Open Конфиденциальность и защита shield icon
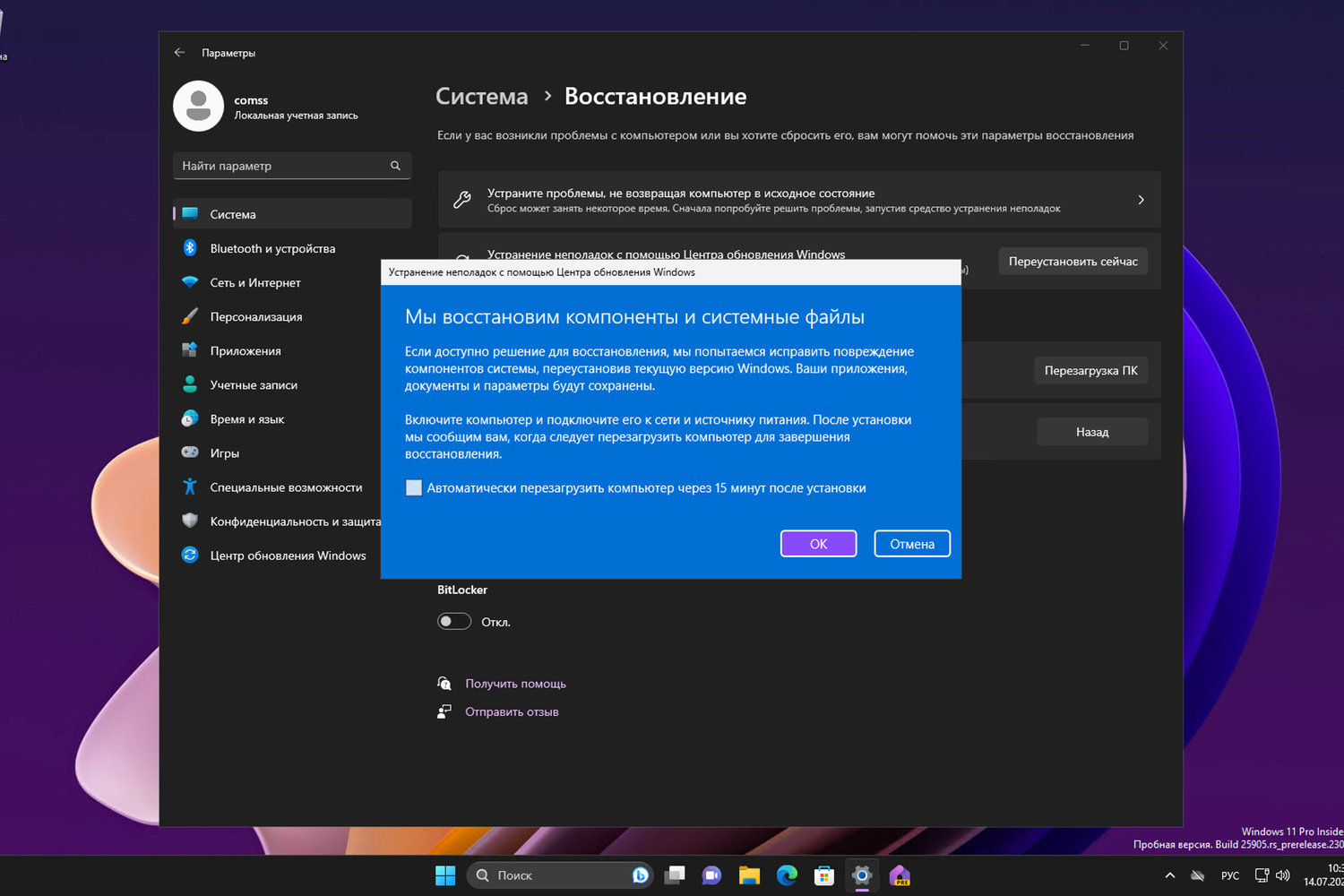The width and height of the screenshot is (1344, 896). [190, 521]
